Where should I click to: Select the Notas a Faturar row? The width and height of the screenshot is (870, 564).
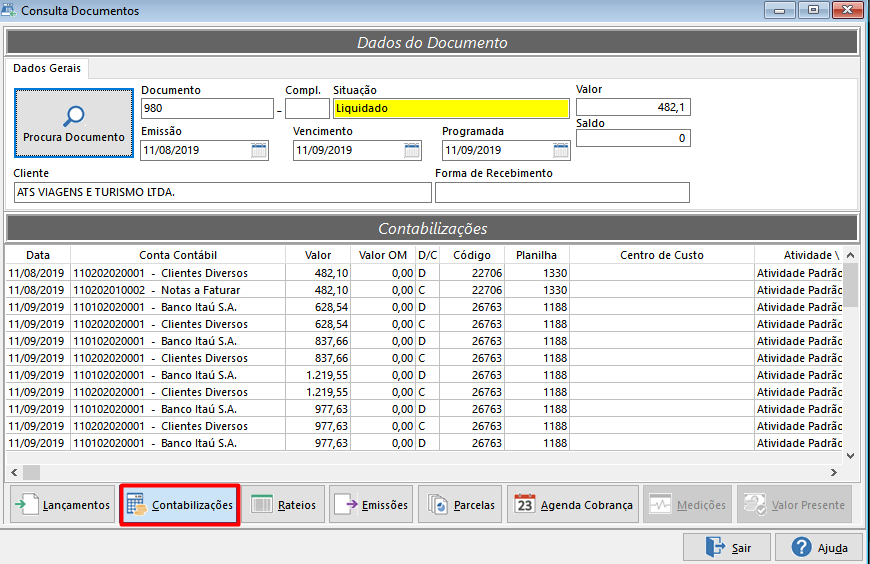[424, 290]
